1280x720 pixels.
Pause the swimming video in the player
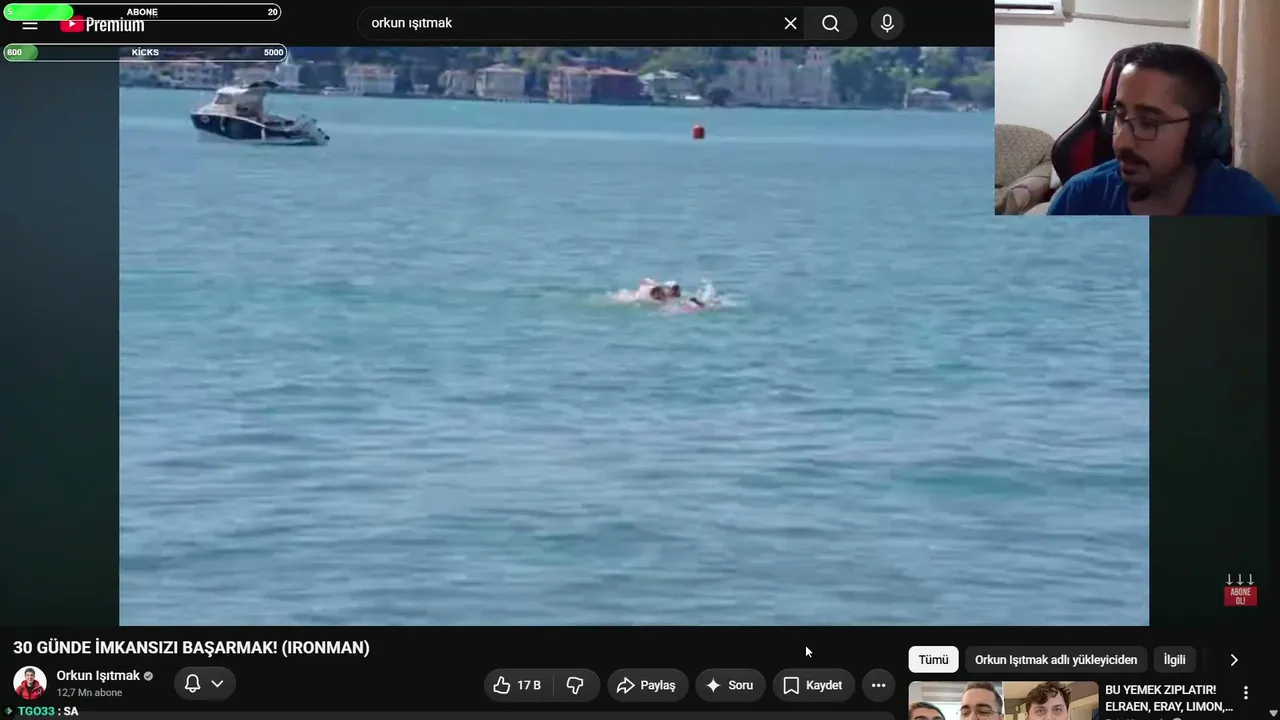tap(634, 336)
